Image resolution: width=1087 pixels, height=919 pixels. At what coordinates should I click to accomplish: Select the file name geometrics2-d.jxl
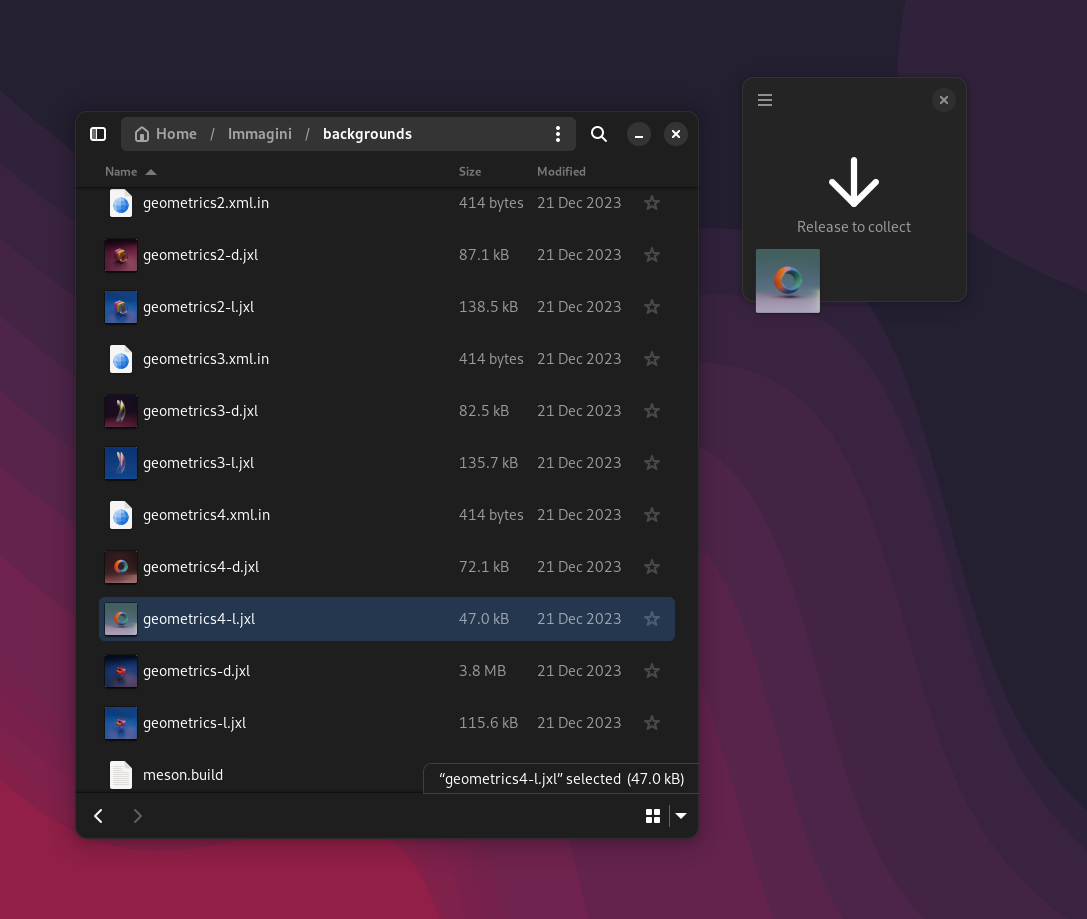(x=200, y=255)
